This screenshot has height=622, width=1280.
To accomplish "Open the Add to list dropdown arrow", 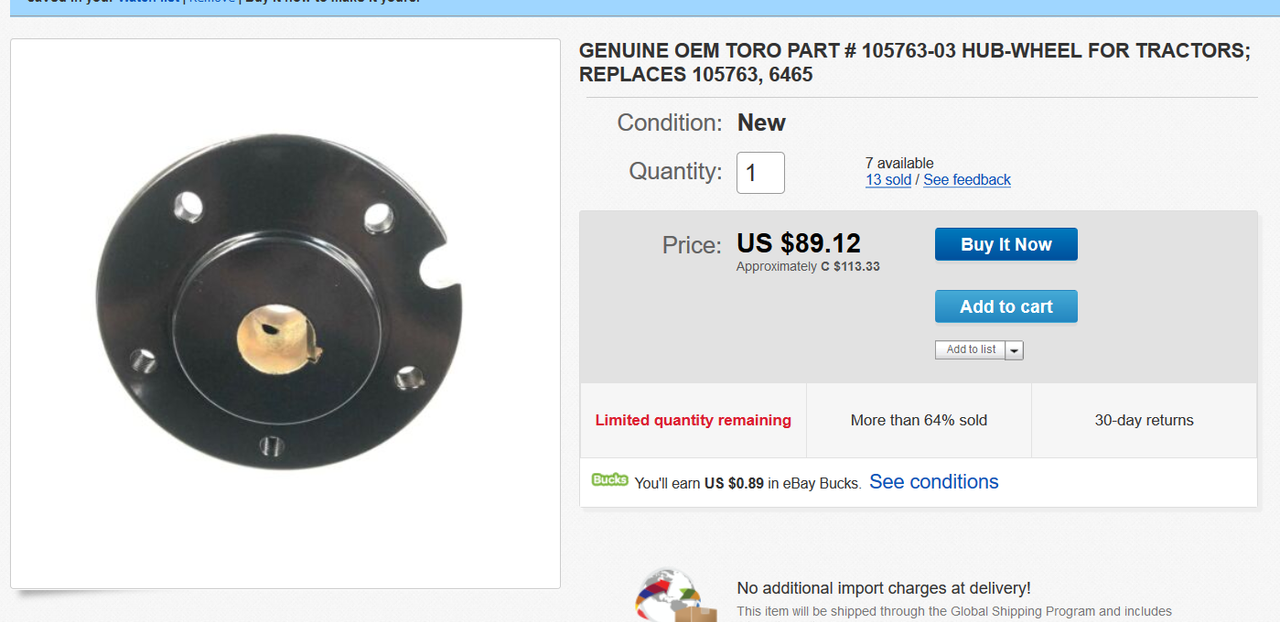I will point(1014,350).
